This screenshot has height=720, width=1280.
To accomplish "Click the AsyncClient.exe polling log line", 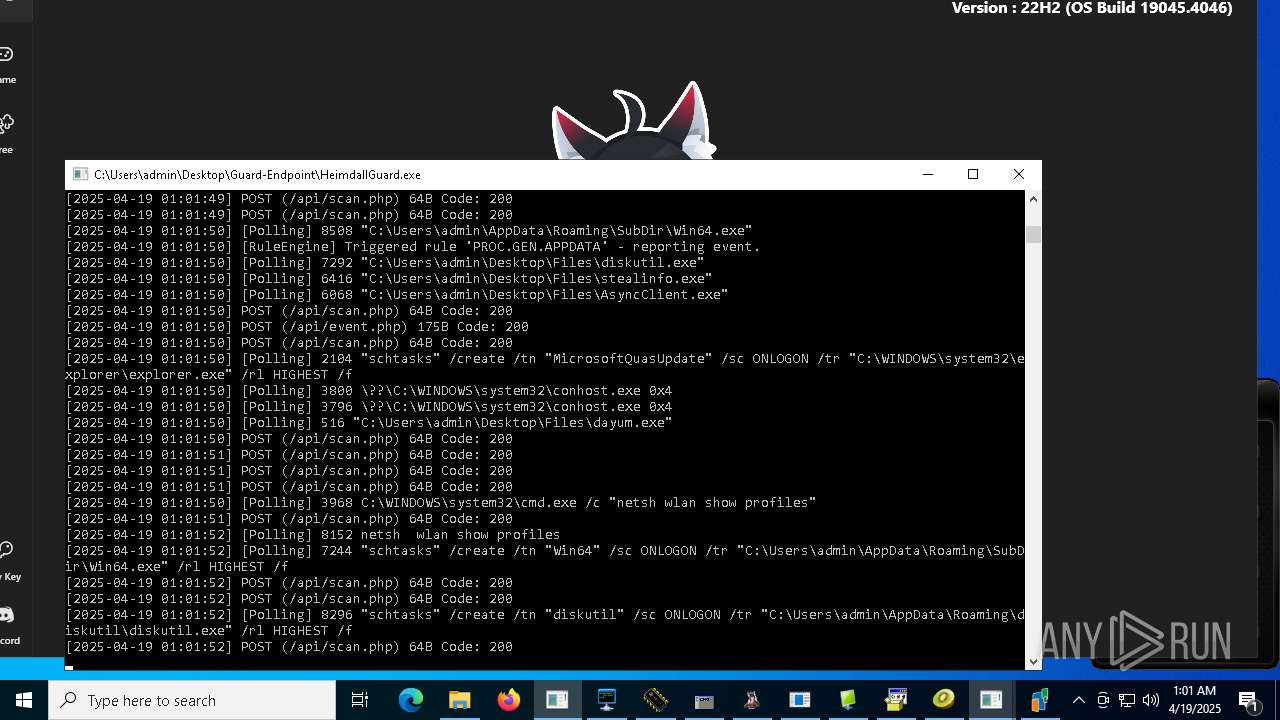I will coord(397,295).
